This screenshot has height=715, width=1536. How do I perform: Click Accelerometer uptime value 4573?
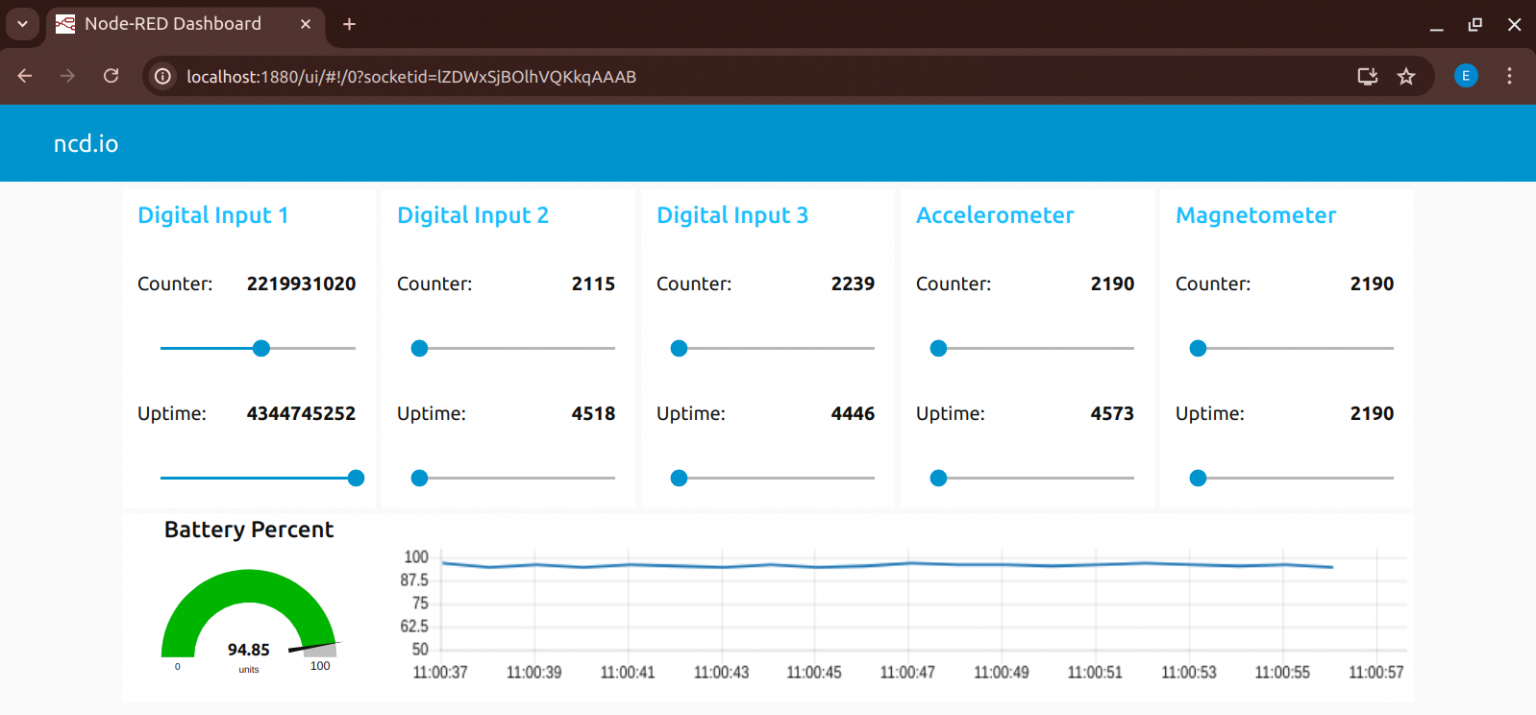1112,413
